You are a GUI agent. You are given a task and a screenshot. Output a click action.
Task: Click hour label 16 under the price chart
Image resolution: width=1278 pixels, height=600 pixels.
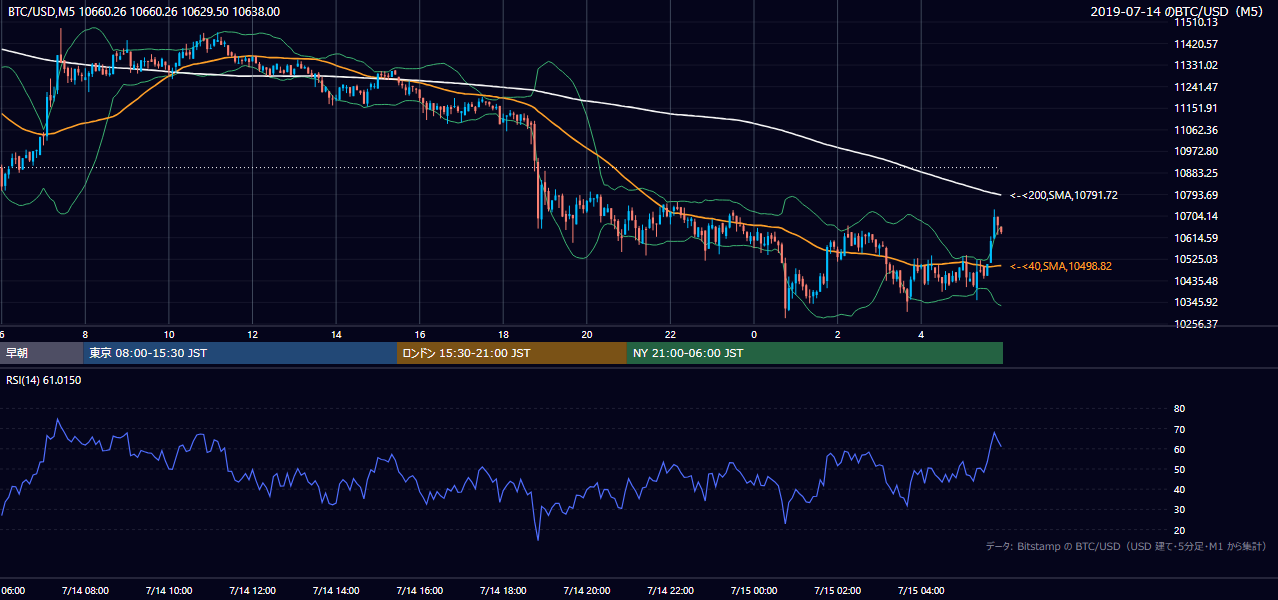point(420,335)
